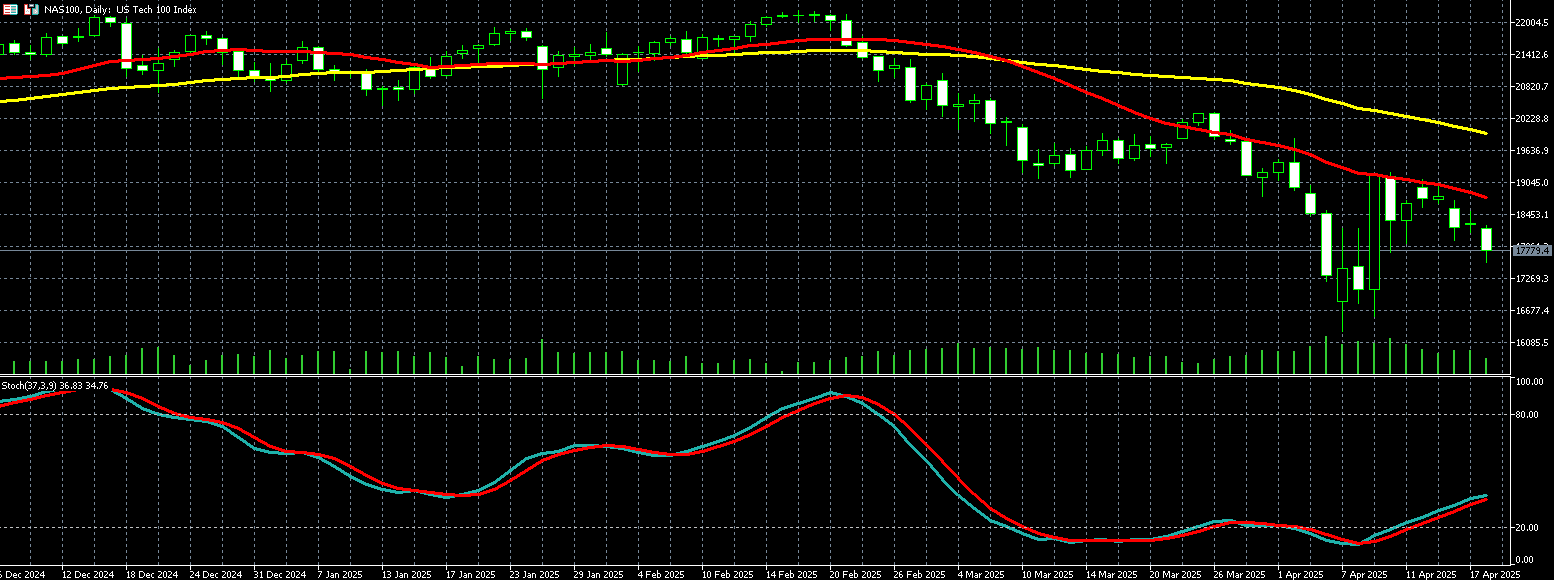Click the 22004.5 price scale label
Screen dimensions: 1554x580
coord(1531,22)
